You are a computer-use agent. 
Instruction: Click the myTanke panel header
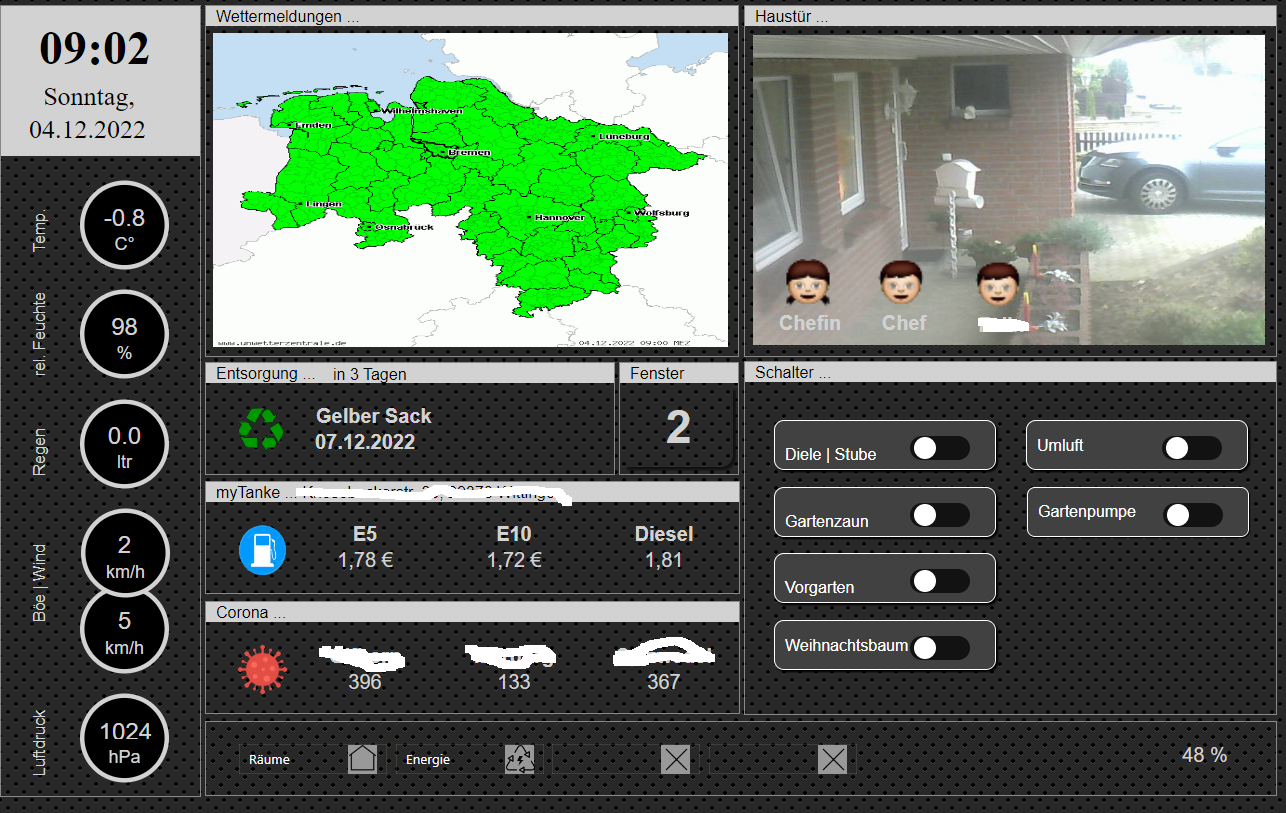pos(472,492)
